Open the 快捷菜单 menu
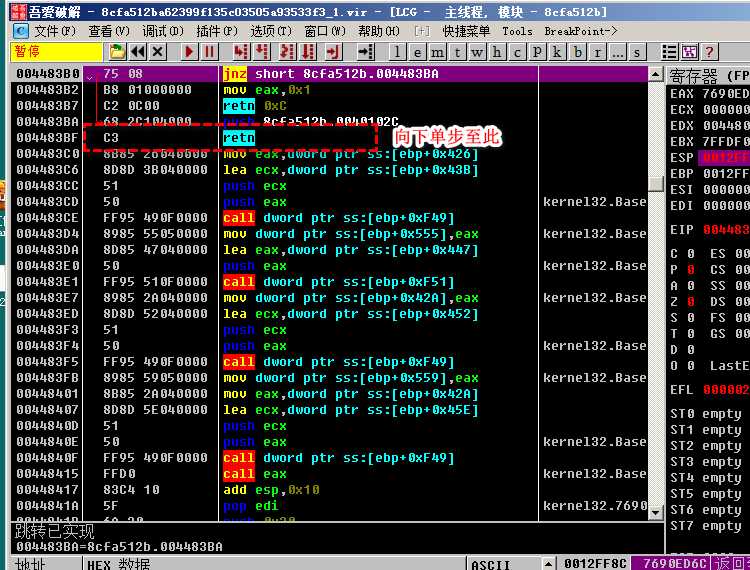750x570 pixels. (466, 31)
